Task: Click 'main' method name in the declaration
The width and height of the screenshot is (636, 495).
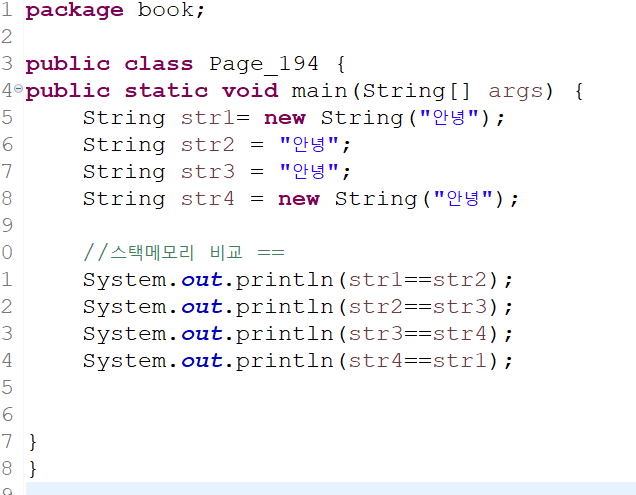Action: point(319,90)
